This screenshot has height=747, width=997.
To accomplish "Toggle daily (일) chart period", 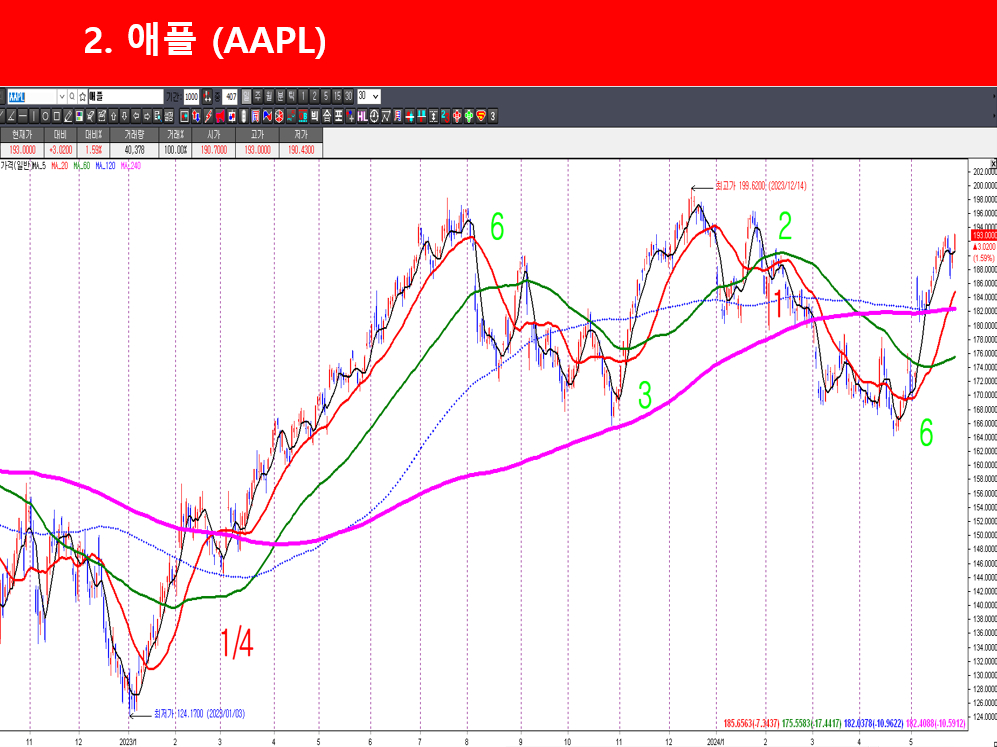I will coord(246,96).
